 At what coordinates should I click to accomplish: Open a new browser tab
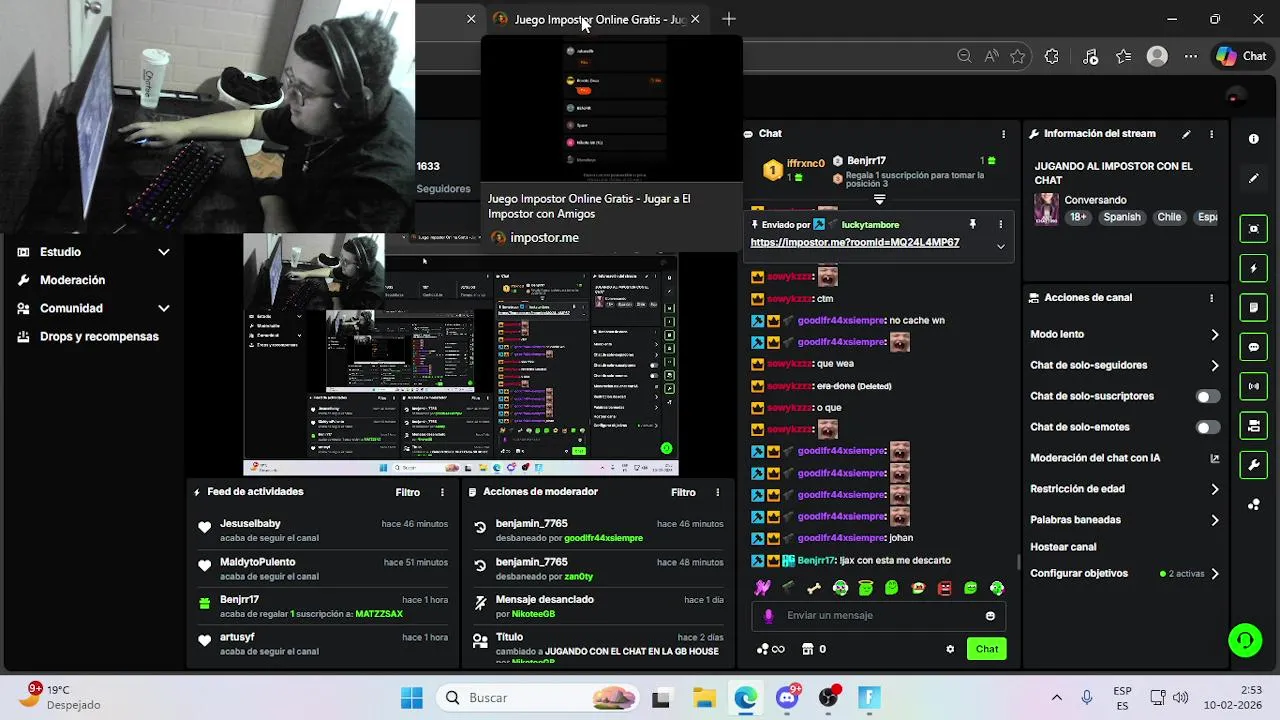[x=729, y=19]
